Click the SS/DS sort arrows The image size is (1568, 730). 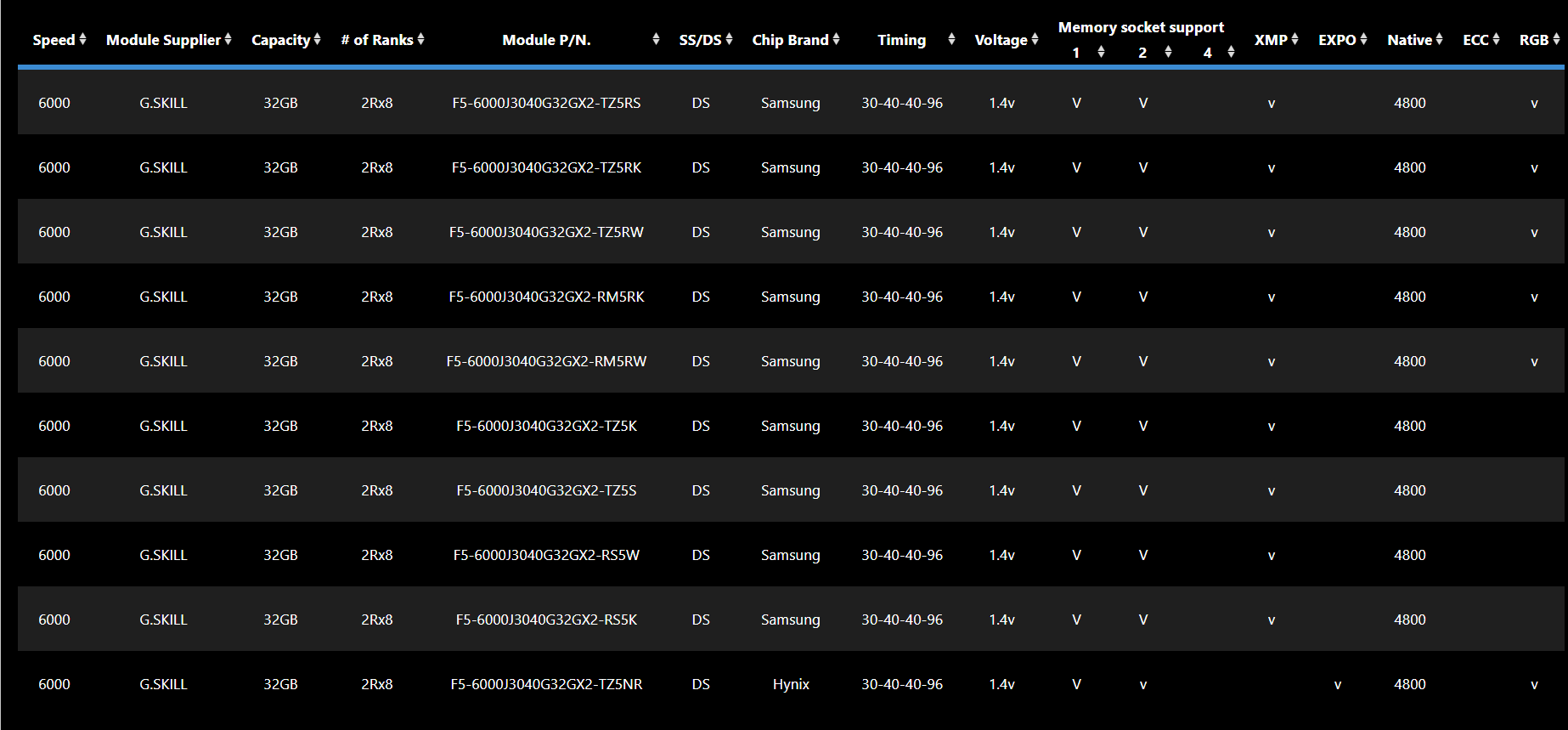[729, 39]
